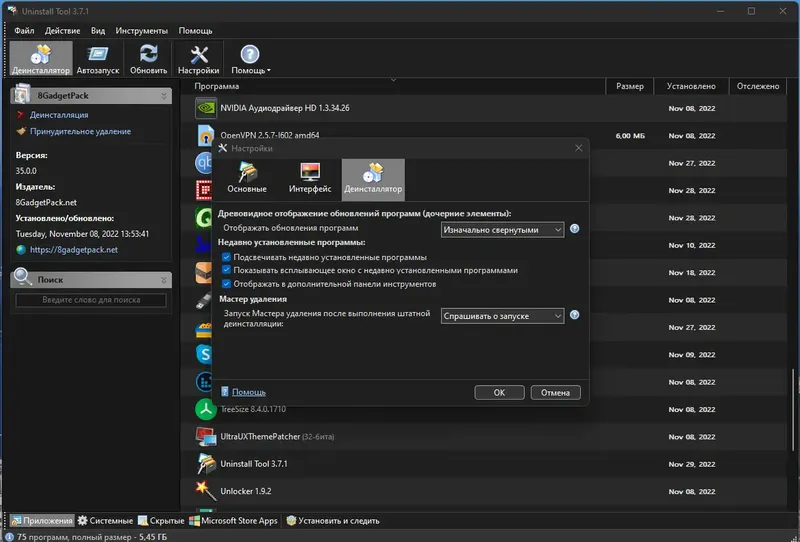800x542 pixels.
Task: Click the Unlocker 1.9.2 wand icon
Action: 206,491
